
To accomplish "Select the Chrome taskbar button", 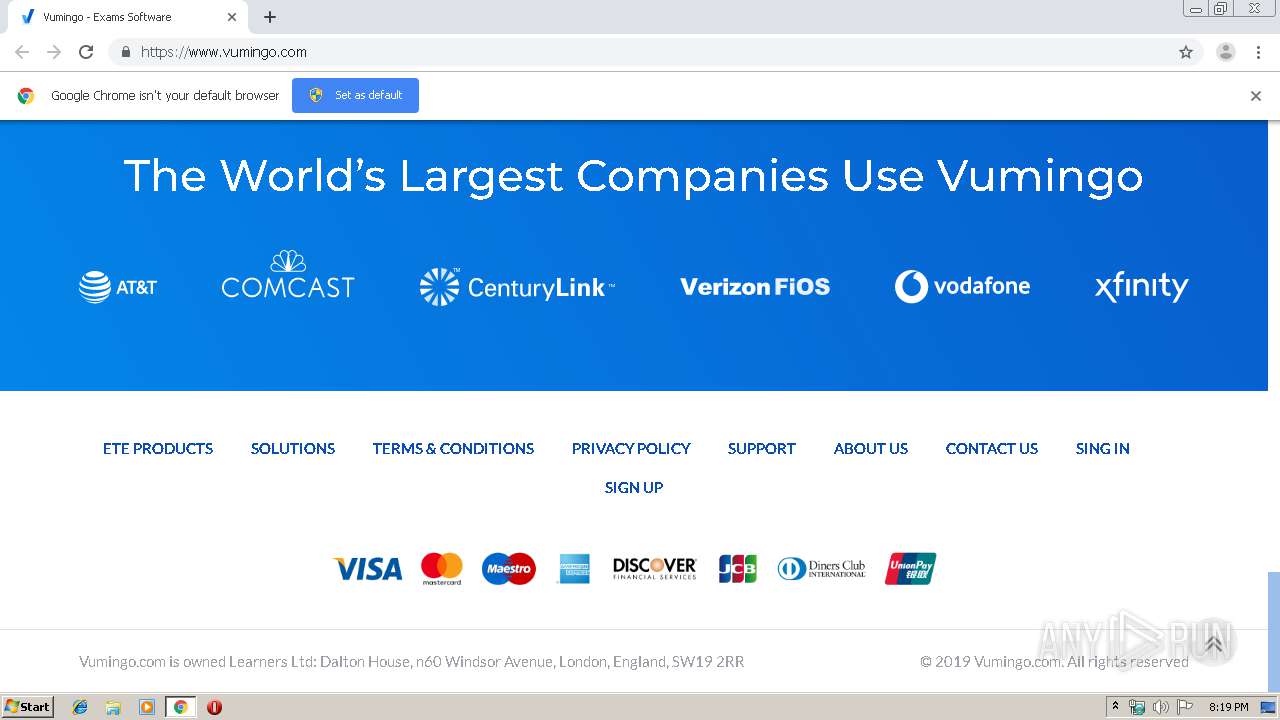I will pos(181,707).
